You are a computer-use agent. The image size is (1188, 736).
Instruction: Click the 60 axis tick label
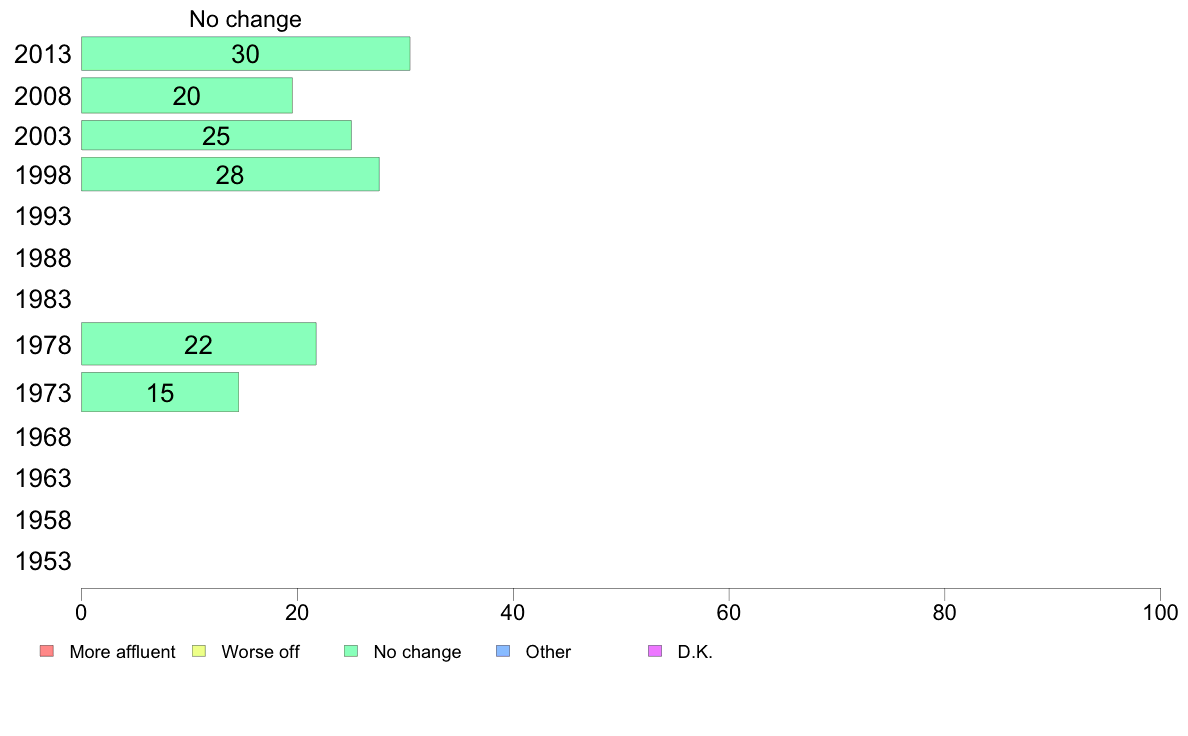729,612
